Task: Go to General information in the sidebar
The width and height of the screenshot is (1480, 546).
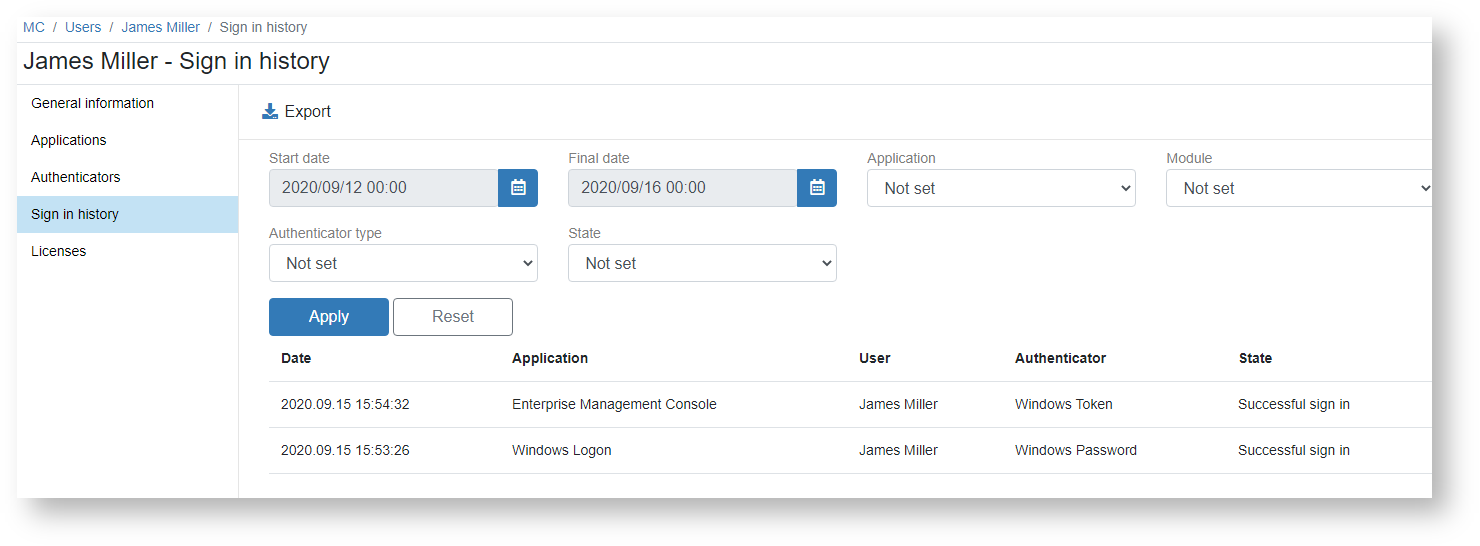Action: [x=93, y=103]
